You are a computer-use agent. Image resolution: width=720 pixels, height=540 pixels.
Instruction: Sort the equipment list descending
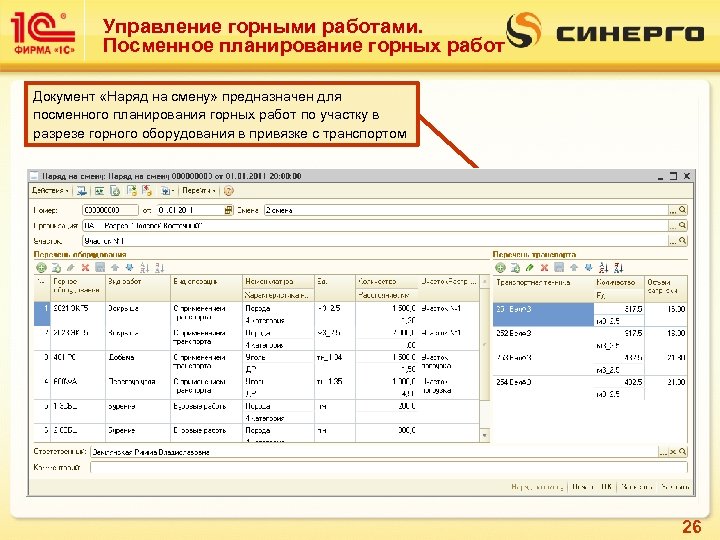coord(159,268)
